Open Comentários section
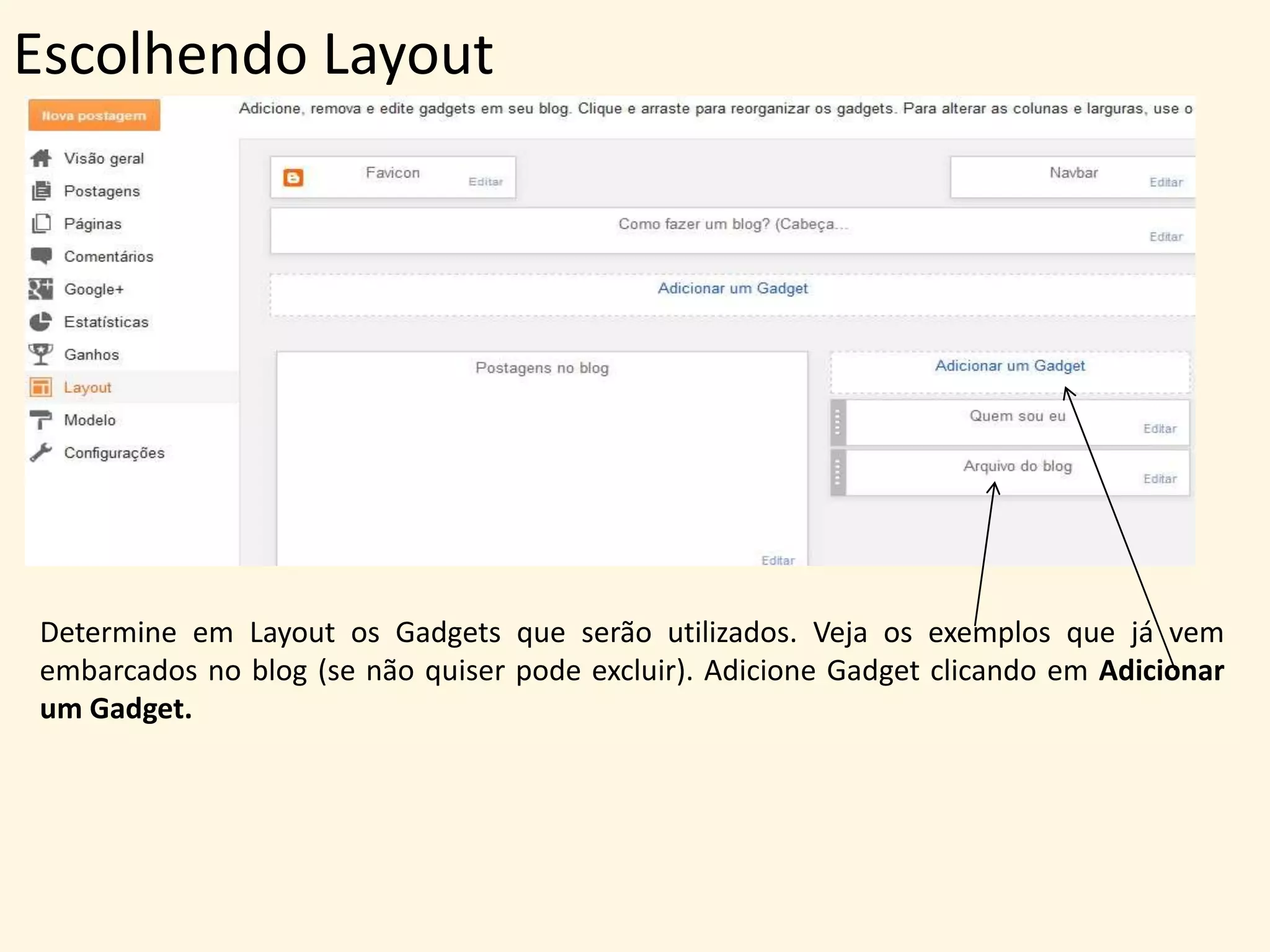 (x=109, y=257)
